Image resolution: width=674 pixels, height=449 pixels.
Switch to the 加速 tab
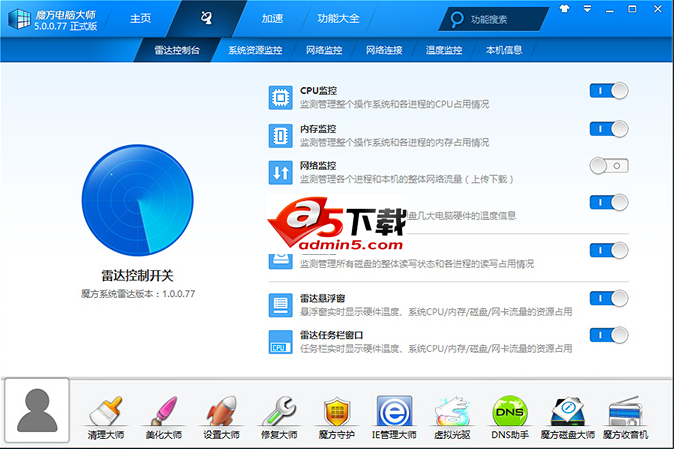pyautogui.click(x=273, y=18)
